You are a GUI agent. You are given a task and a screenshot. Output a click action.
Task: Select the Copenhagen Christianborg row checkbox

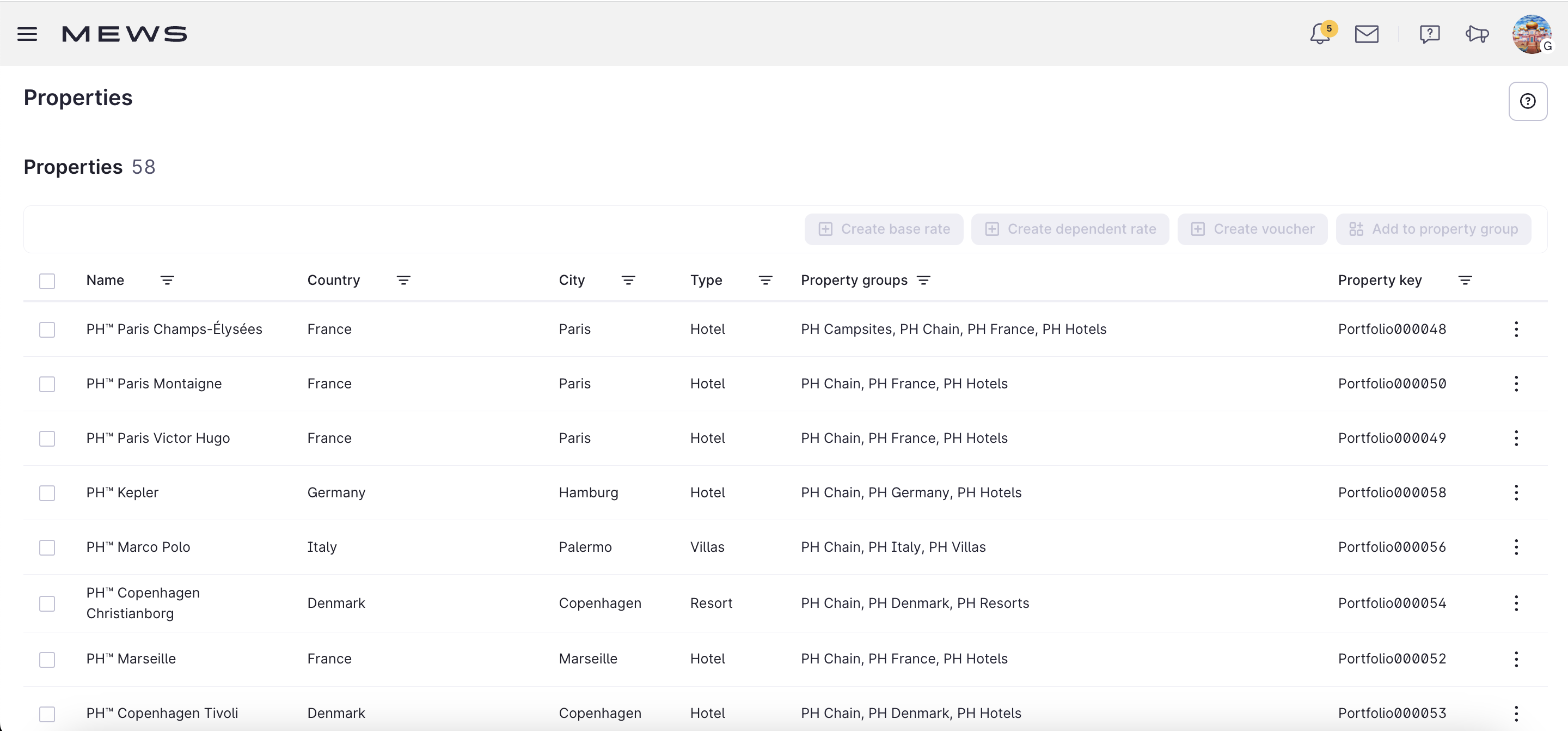(x=47, y=604)
